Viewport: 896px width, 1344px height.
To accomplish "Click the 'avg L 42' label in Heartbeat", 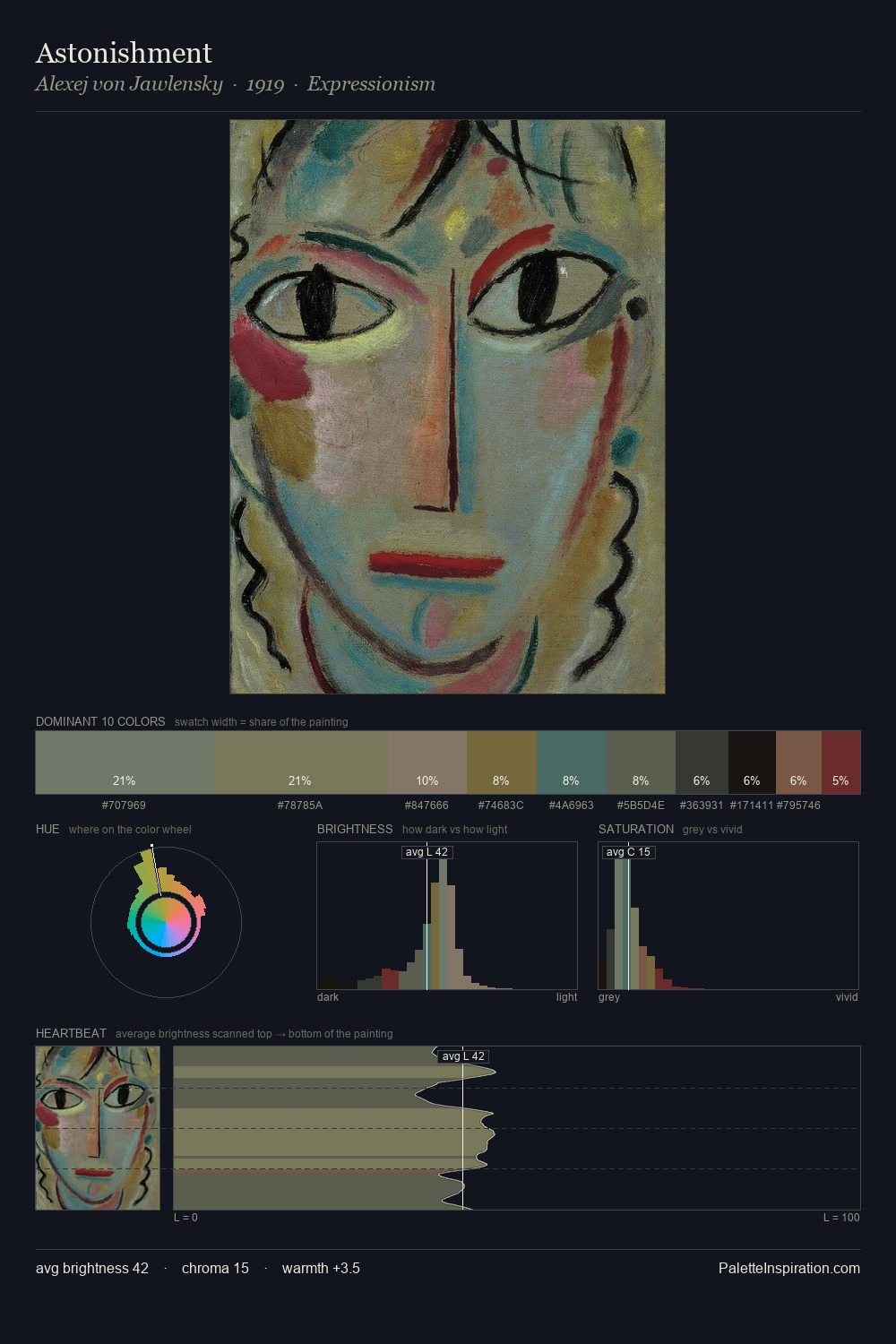I will click(463, 1056).
